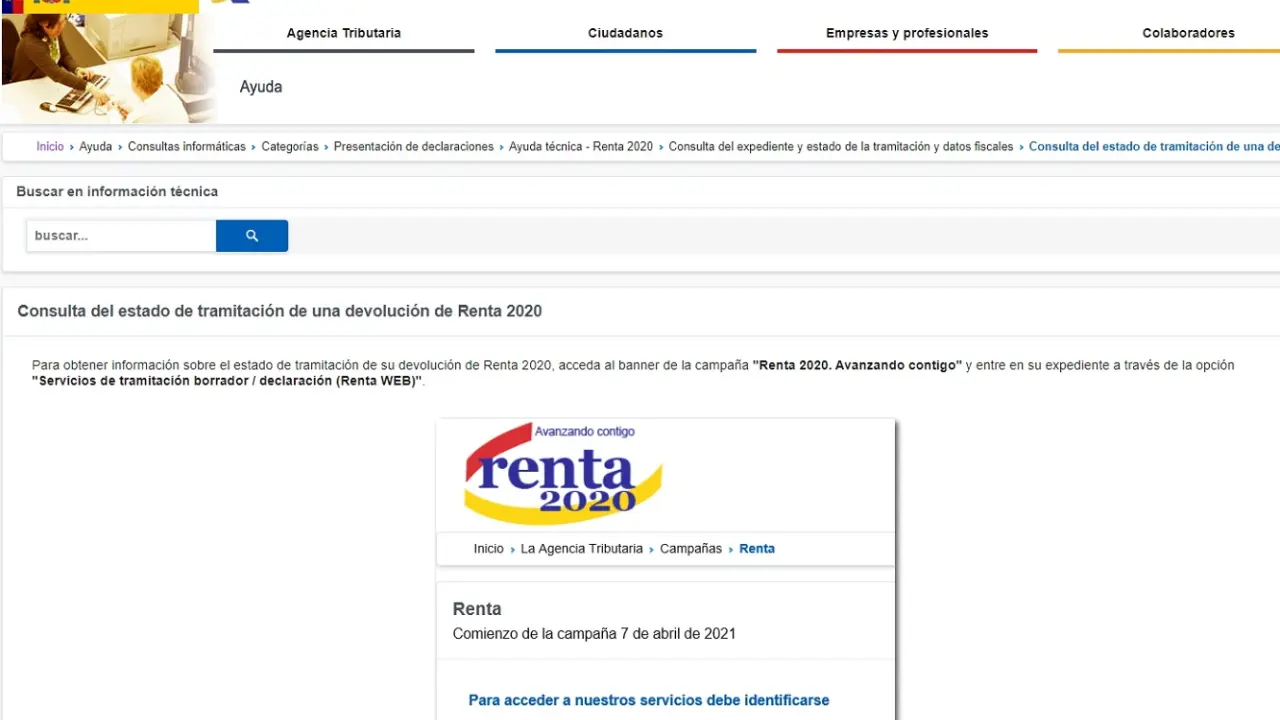Click Renta in the banner breadcrumb
The image size is (1280, 720).
(757, 549)
